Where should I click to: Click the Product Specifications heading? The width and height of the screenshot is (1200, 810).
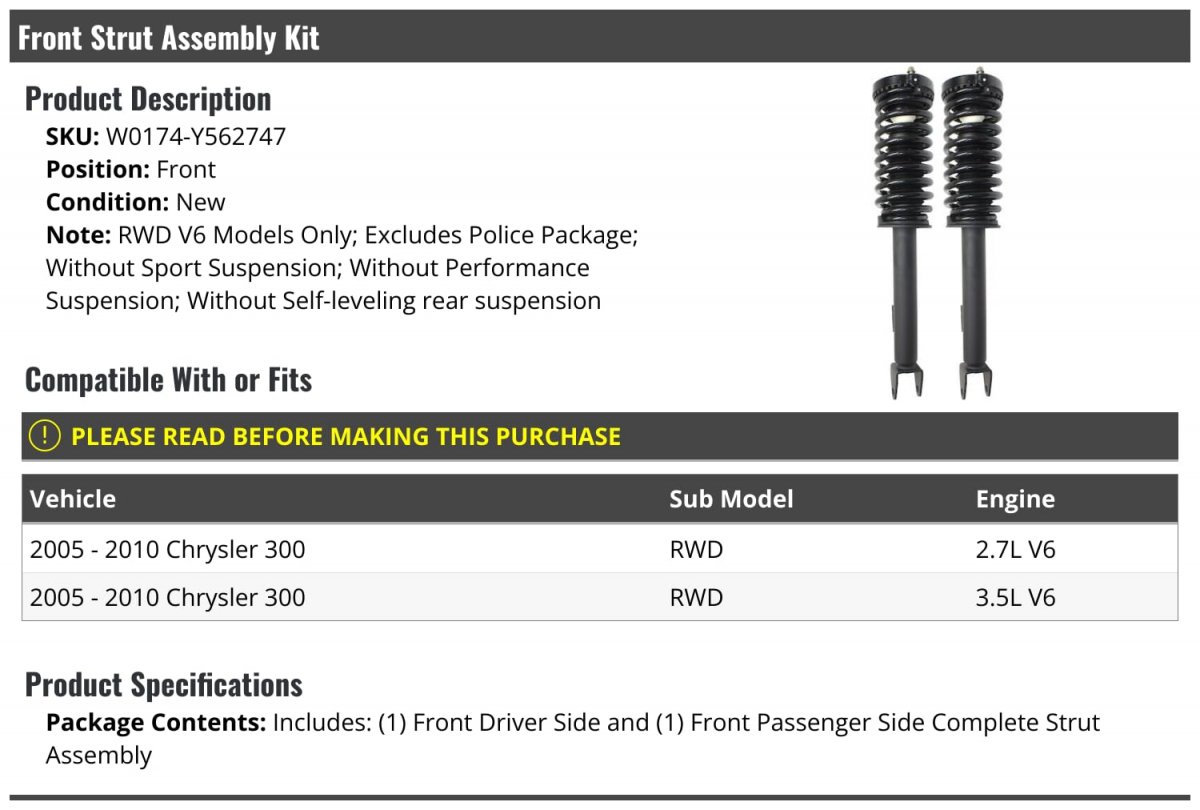point(164,684)
